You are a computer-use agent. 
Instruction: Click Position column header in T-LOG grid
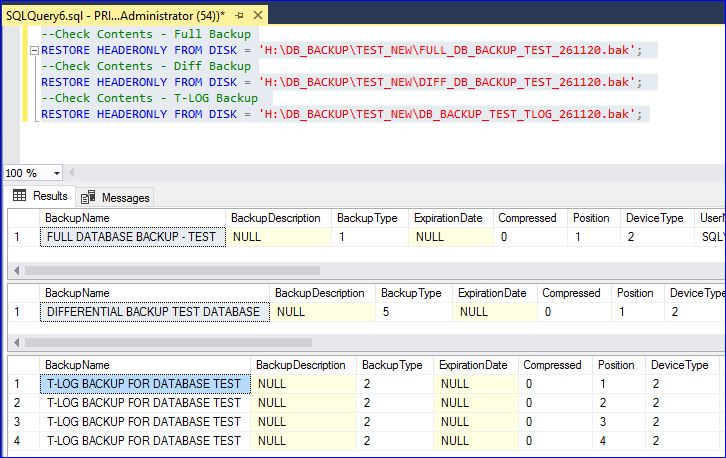point(616,365)
